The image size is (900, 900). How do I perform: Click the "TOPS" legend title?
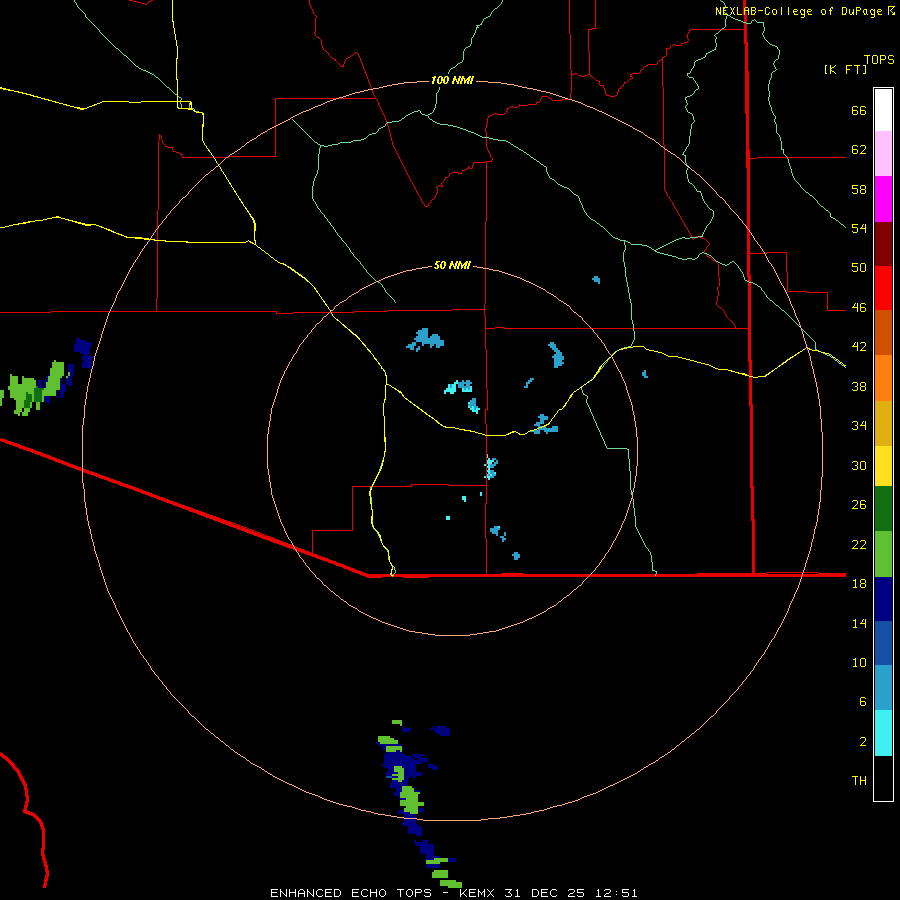coord(879,60)
